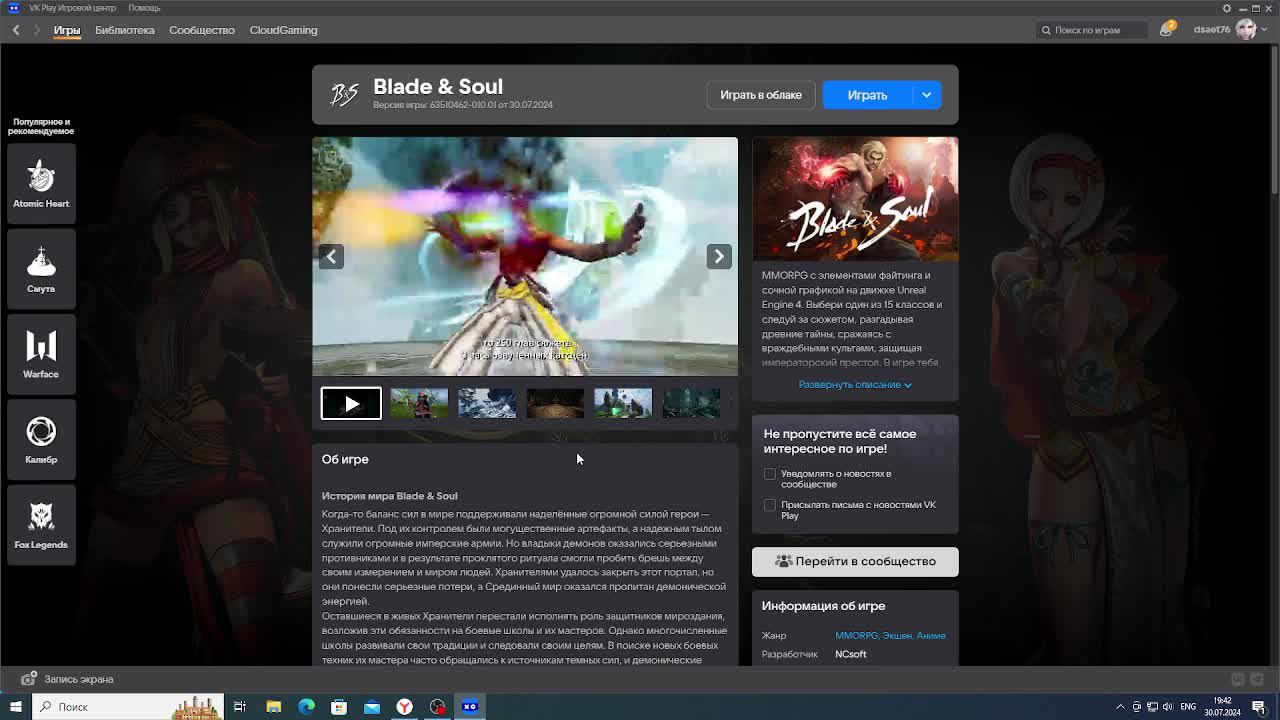The width and height of the screenshot is (1280, 720).
Task: Click Запись экрана label
Action: 79,680
